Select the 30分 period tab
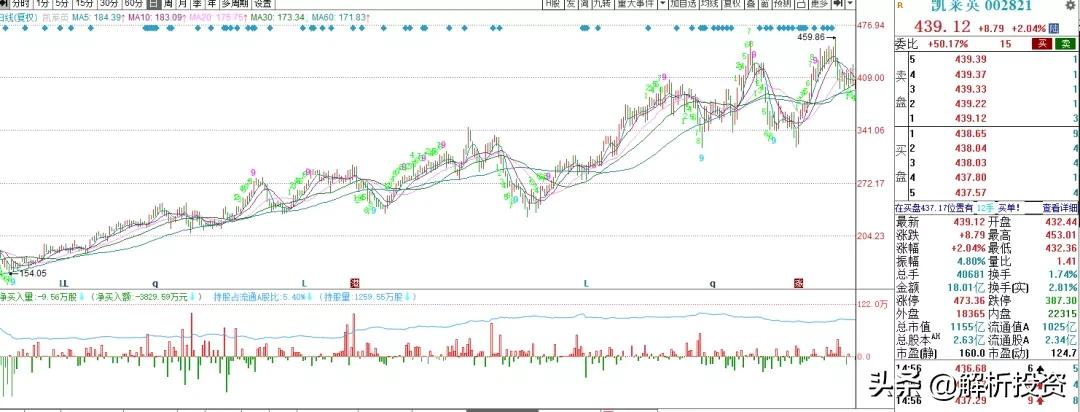The width and height of the screenshot is (1080, 412). point(109,3)
